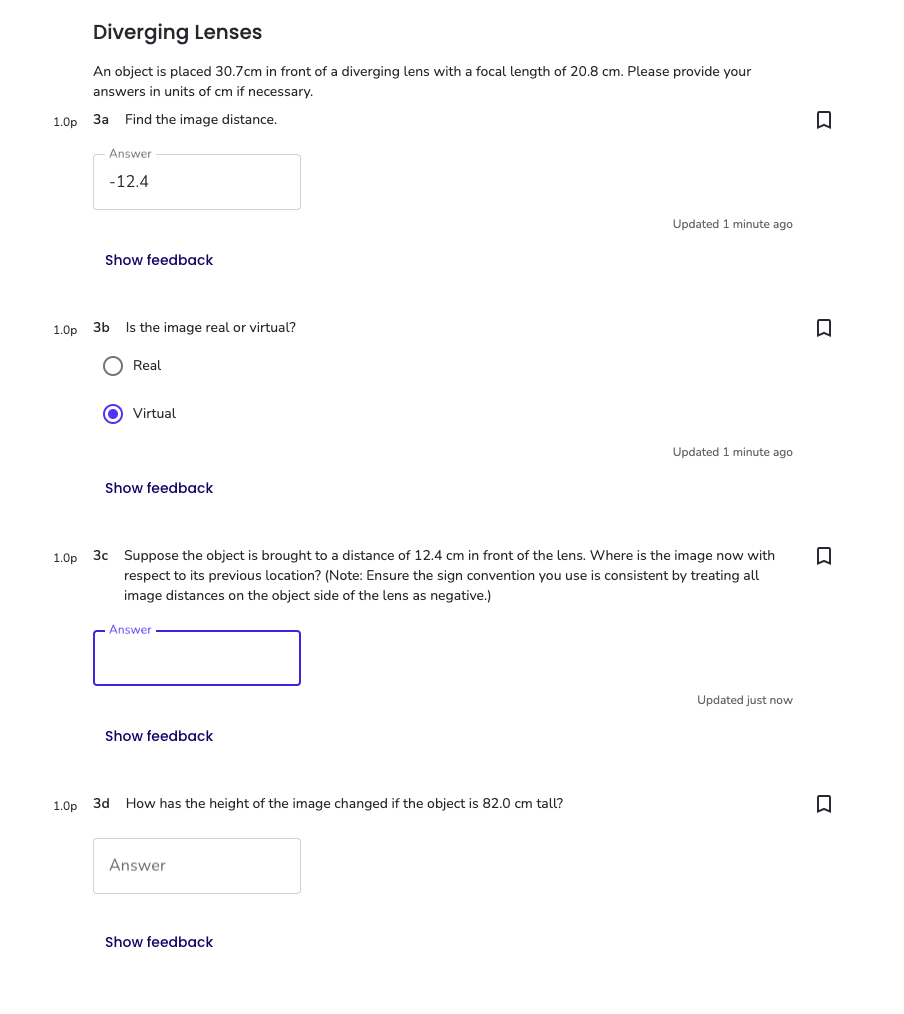Select the Real radio button
Screen dimensions: 904x1014
click(x=112, y=365)
